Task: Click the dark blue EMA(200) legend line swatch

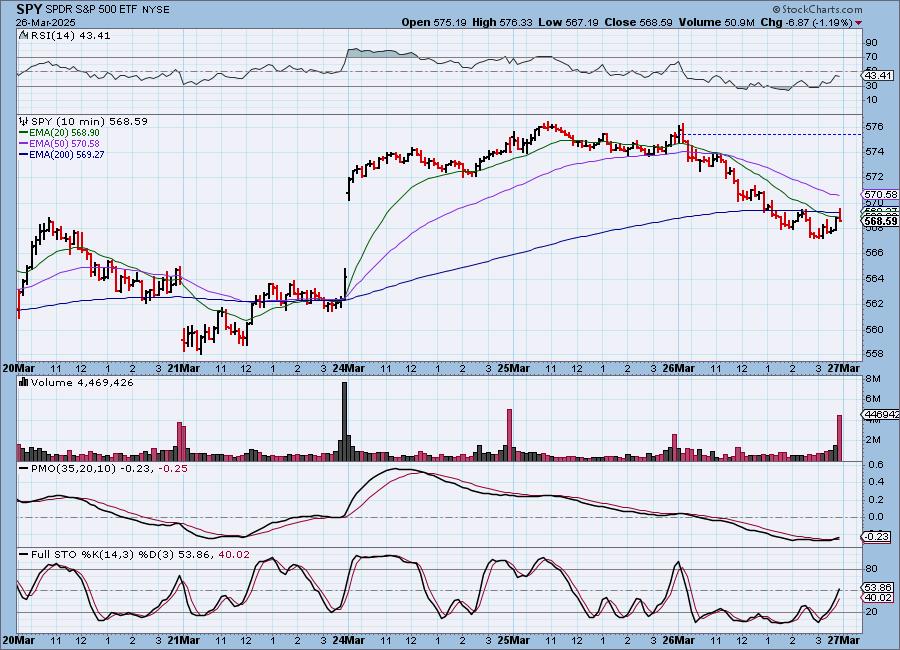Action: tap(24, 154)
